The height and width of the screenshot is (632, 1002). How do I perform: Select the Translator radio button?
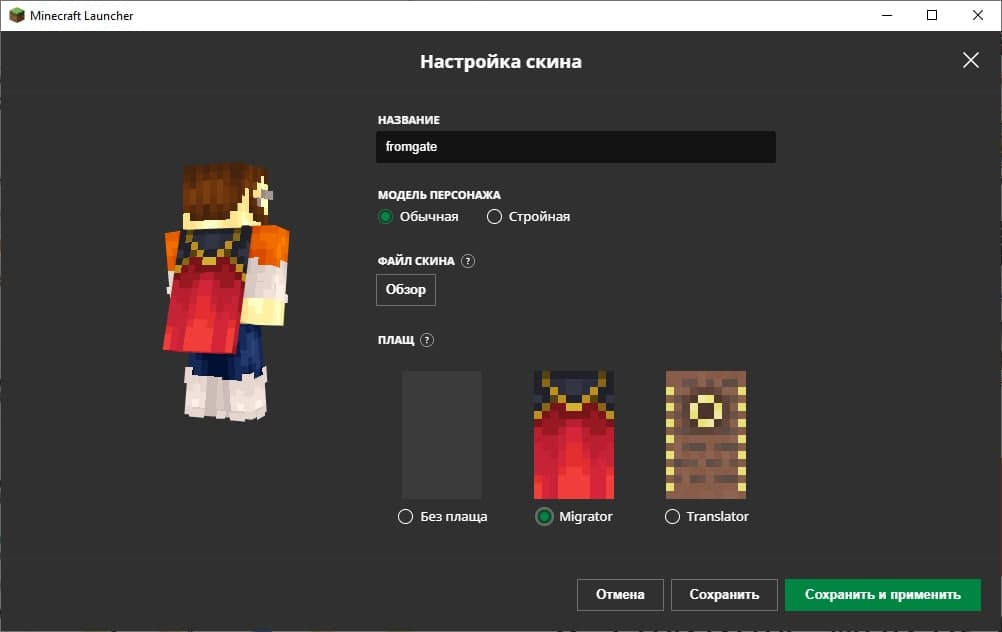point(672,516)
